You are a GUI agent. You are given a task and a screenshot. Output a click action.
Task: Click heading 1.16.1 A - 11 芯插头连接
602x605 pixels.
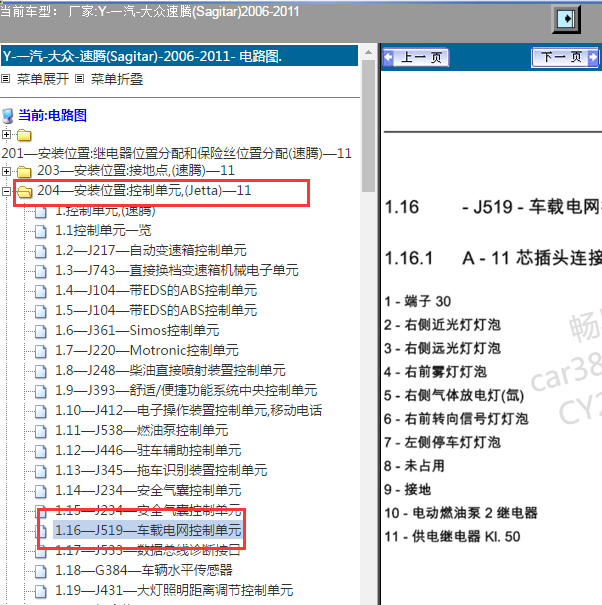click(x=493, y=258)
